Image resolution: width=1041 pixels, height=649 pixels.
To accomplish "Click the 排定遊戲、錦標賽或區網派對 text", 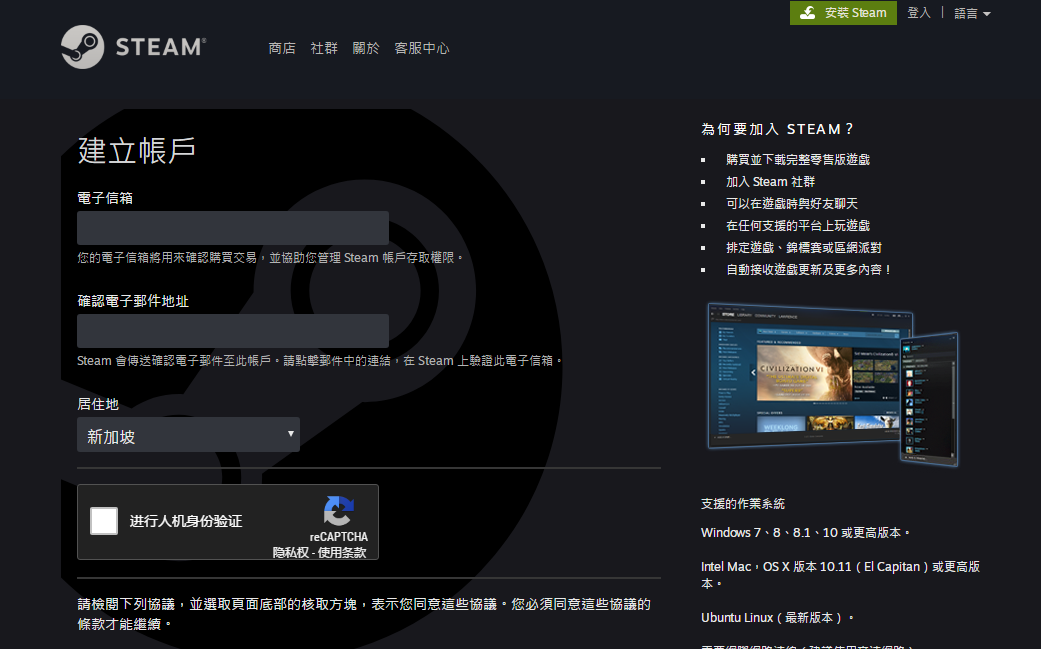I will pos(804,248).
